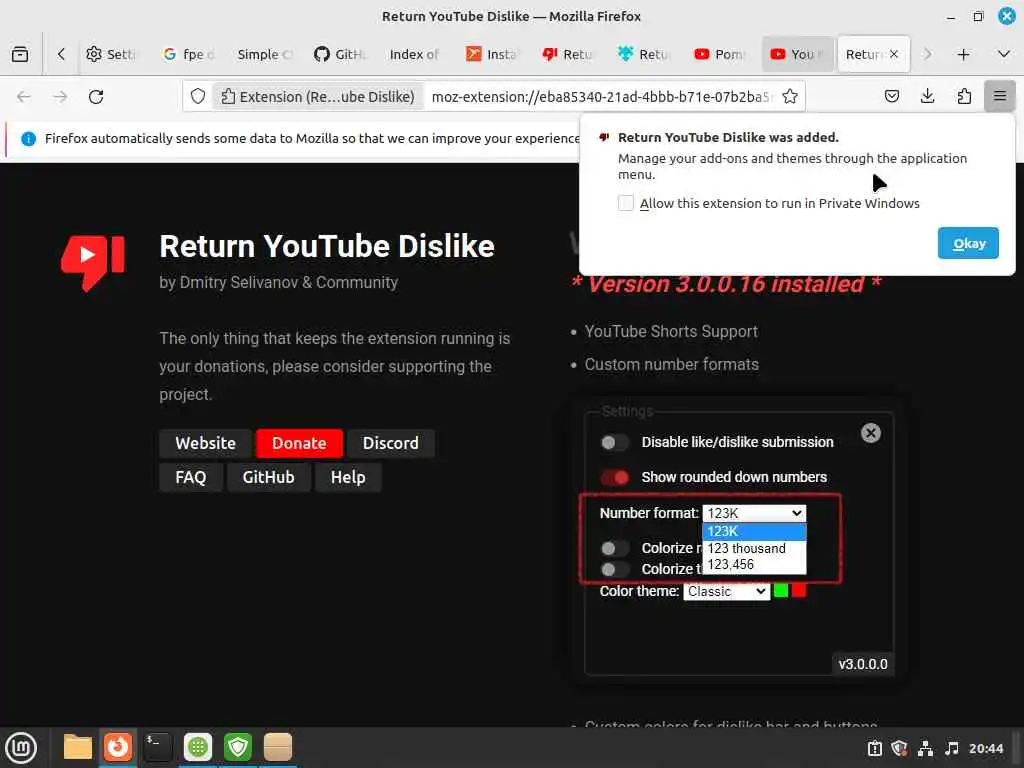The image size is (1024, 768).
Task: Switch to the Simple tab
Action: tap(264, 54)
